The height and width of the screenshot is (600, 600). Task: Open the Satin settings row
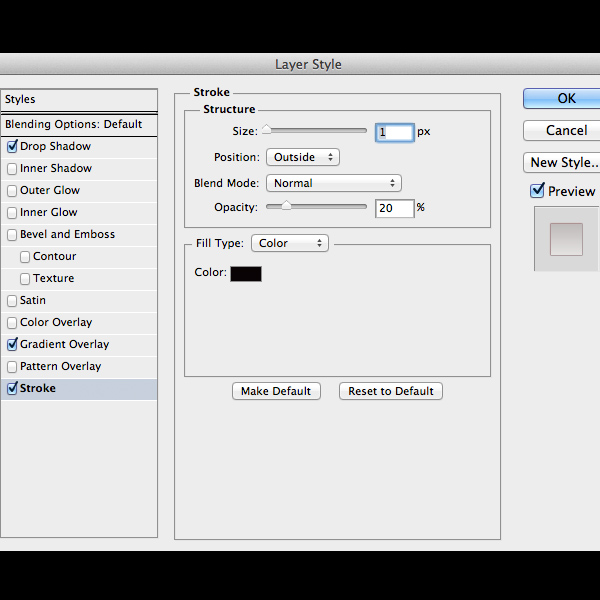pos(79,301)
